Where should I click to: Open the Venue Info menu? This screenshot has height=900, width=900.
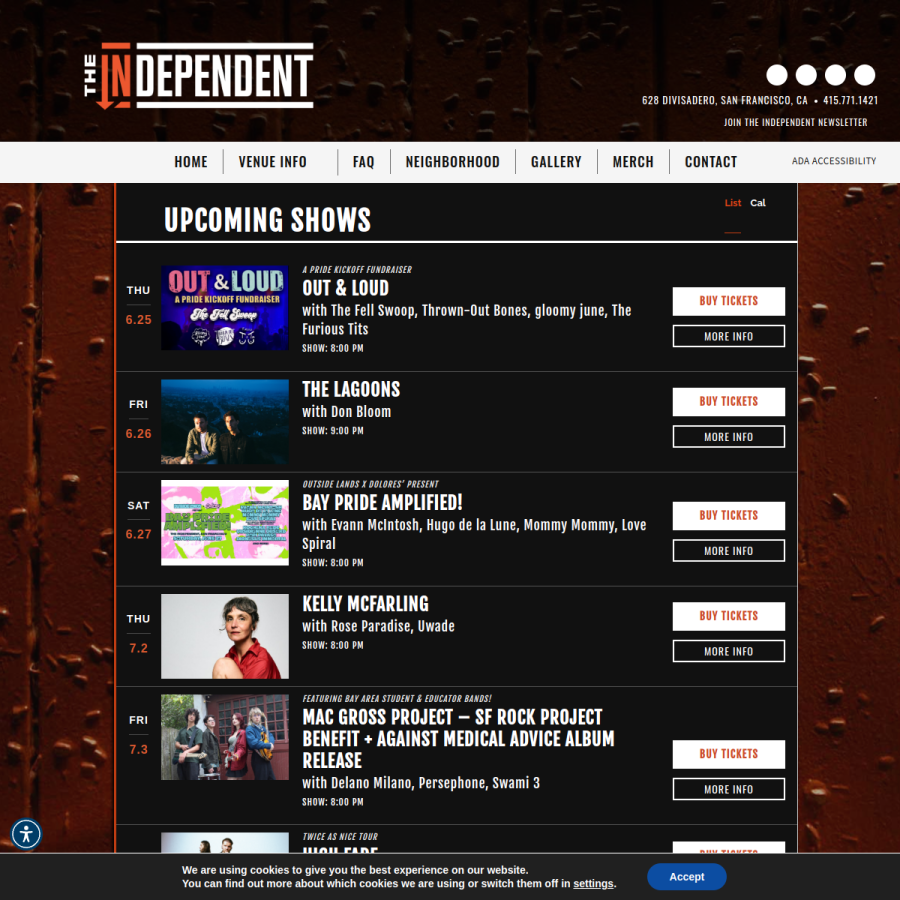273,162
